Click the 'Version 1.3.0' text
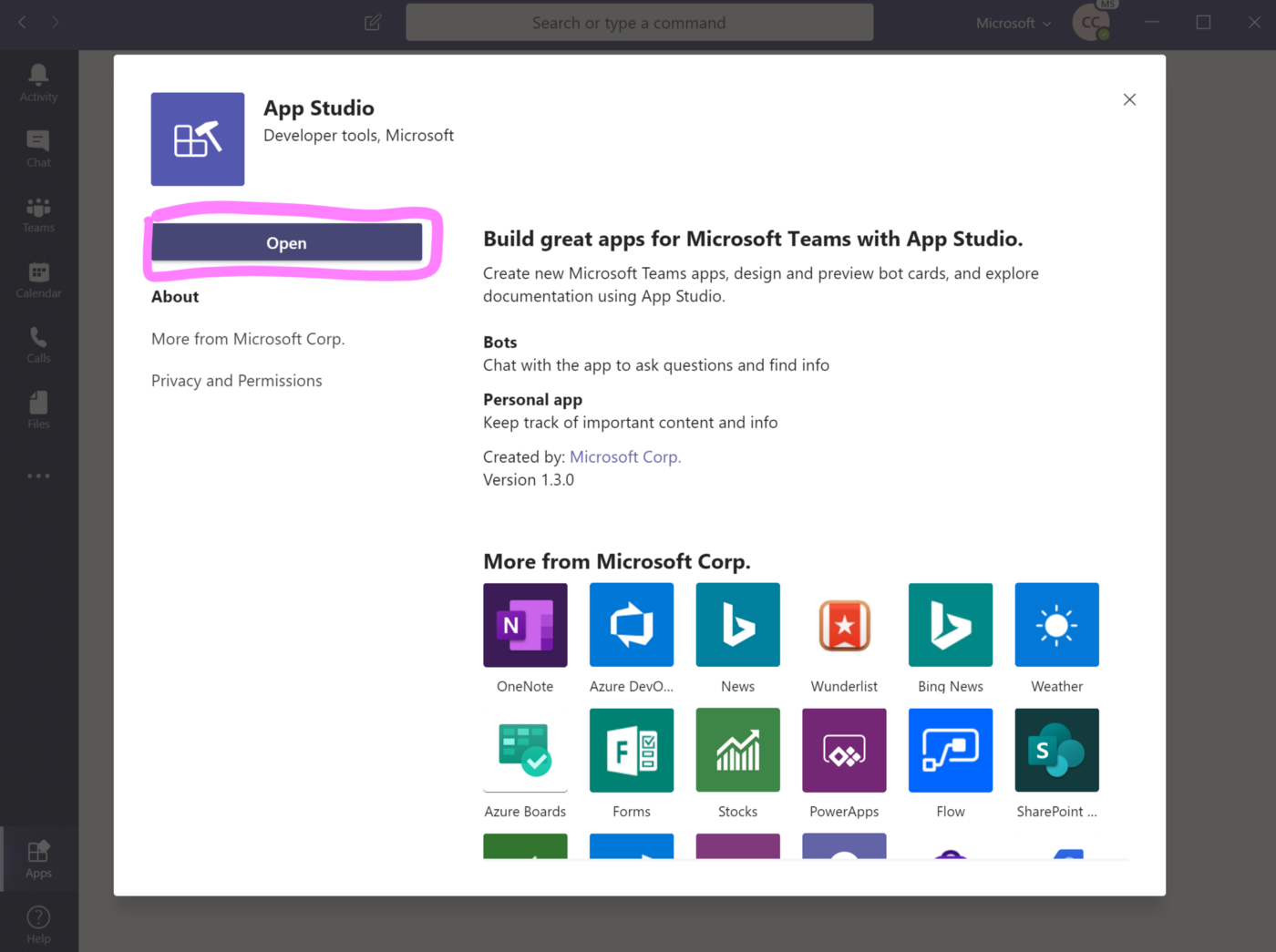Viewport: 1276px width, 952px height. point(529,480)
